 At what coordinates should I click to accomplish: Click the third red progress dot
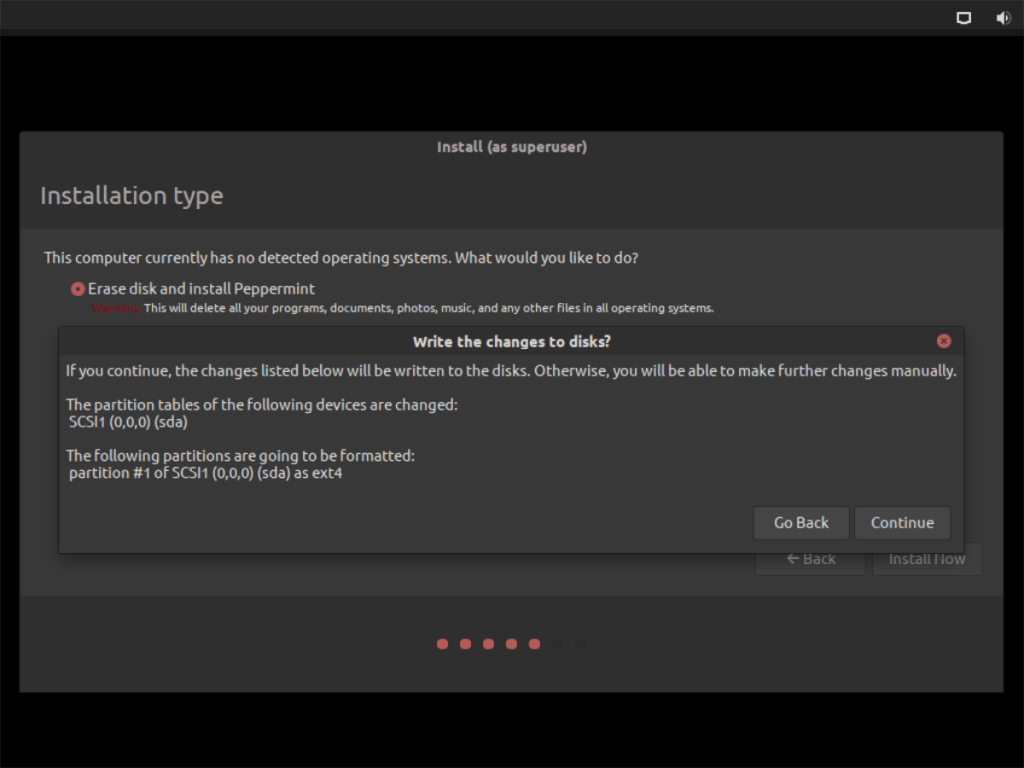[x=488, y=644]
